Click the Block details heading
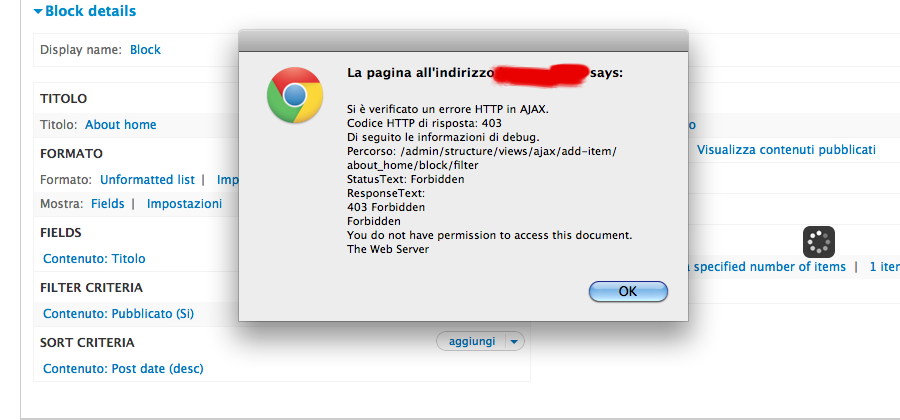 [91, 11]
